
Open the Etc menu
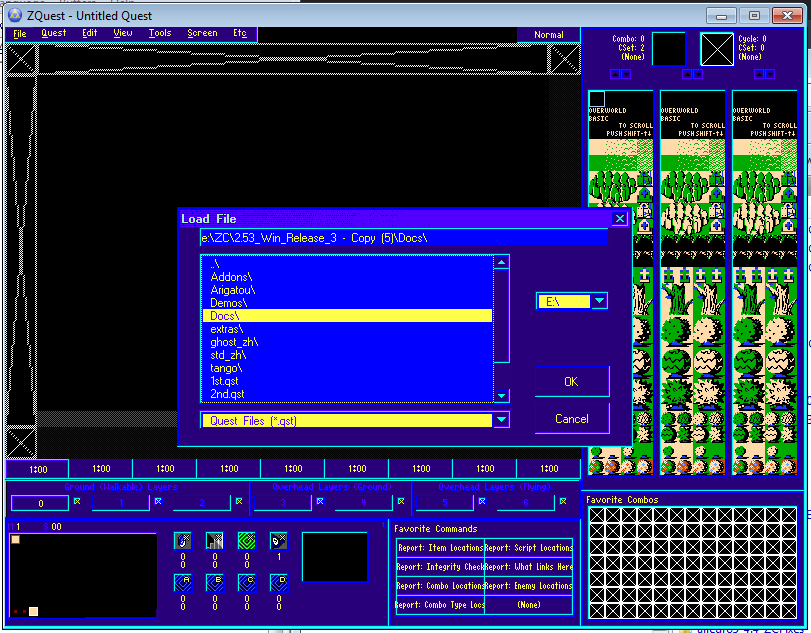[x=240, y=33]
